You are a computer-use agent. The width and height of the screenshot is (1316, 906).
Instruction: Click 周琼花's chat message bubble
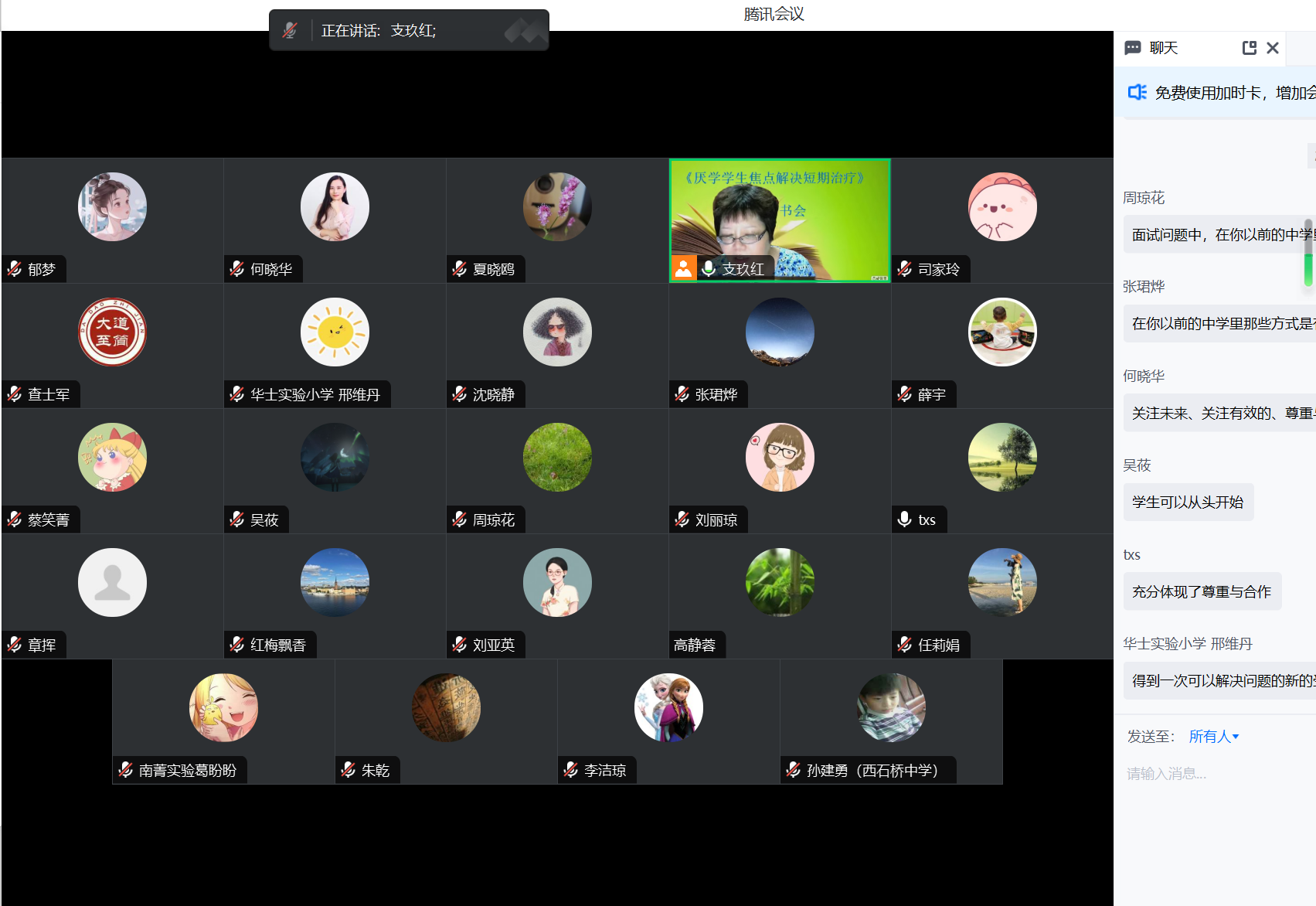click(x=1221, y=234)
